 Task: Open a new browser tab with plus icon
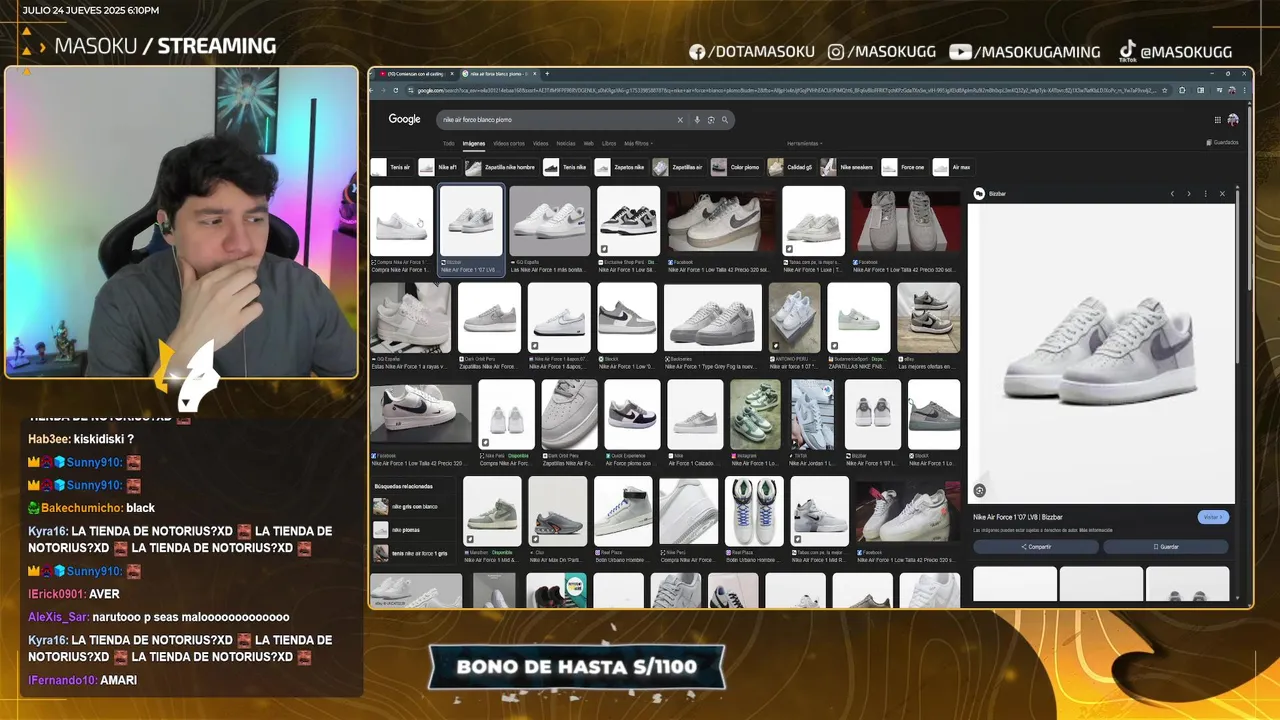tap(547, 74)
